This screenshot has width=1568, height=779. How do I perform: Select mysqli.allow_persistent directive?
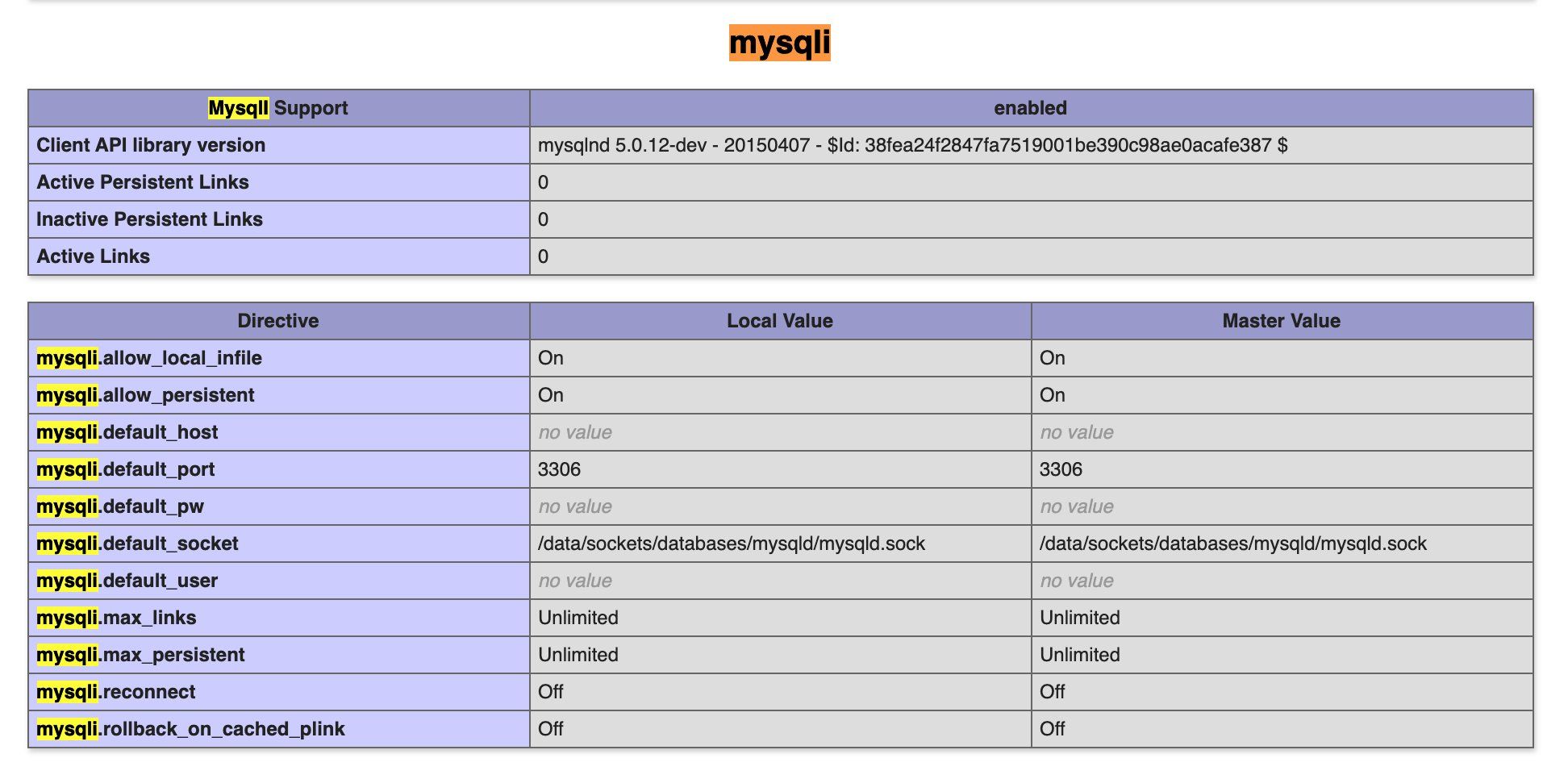coord(145,395)
